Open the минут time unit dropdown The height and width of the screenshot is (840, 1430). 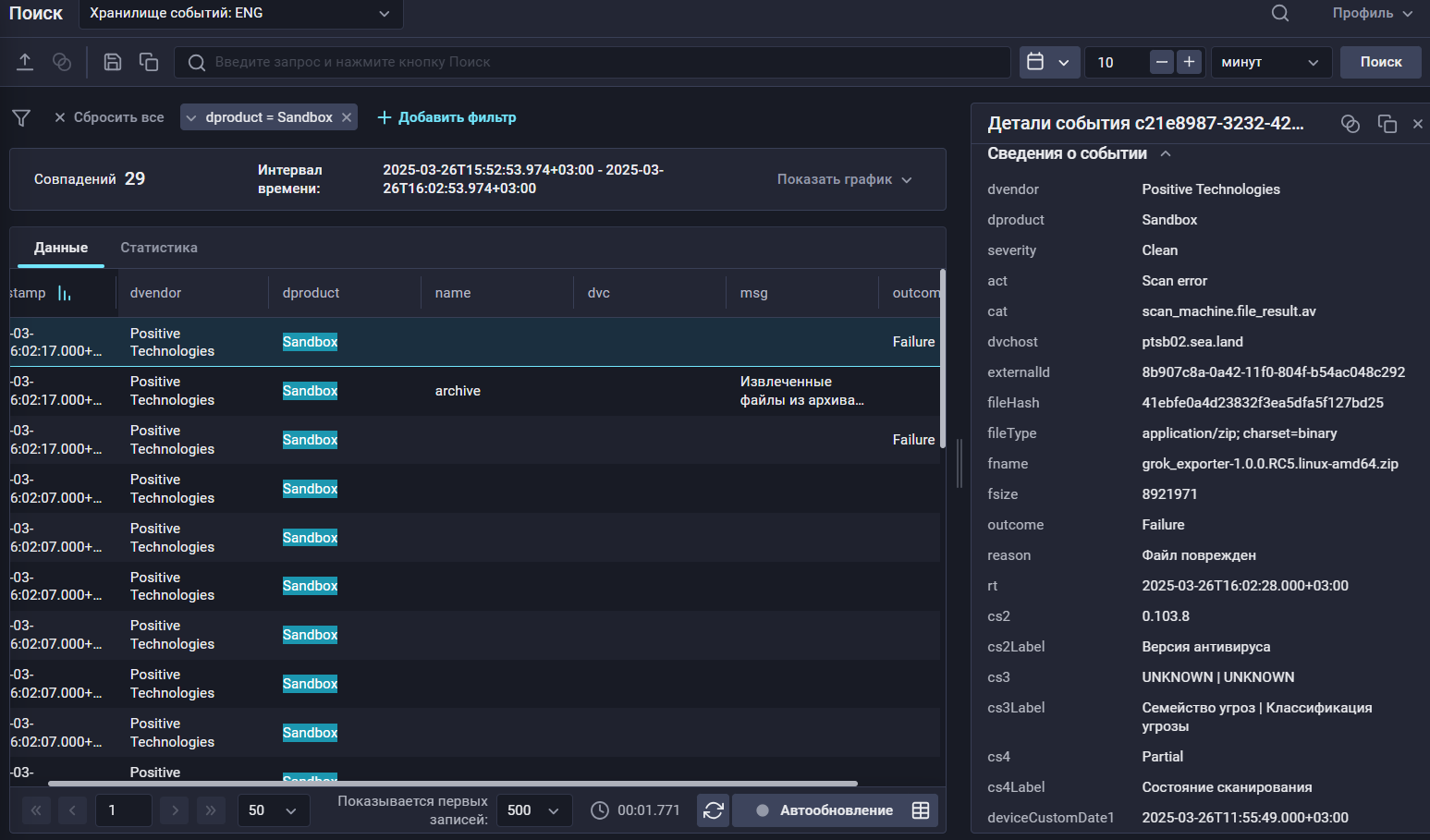click(x=1271, y=62)
